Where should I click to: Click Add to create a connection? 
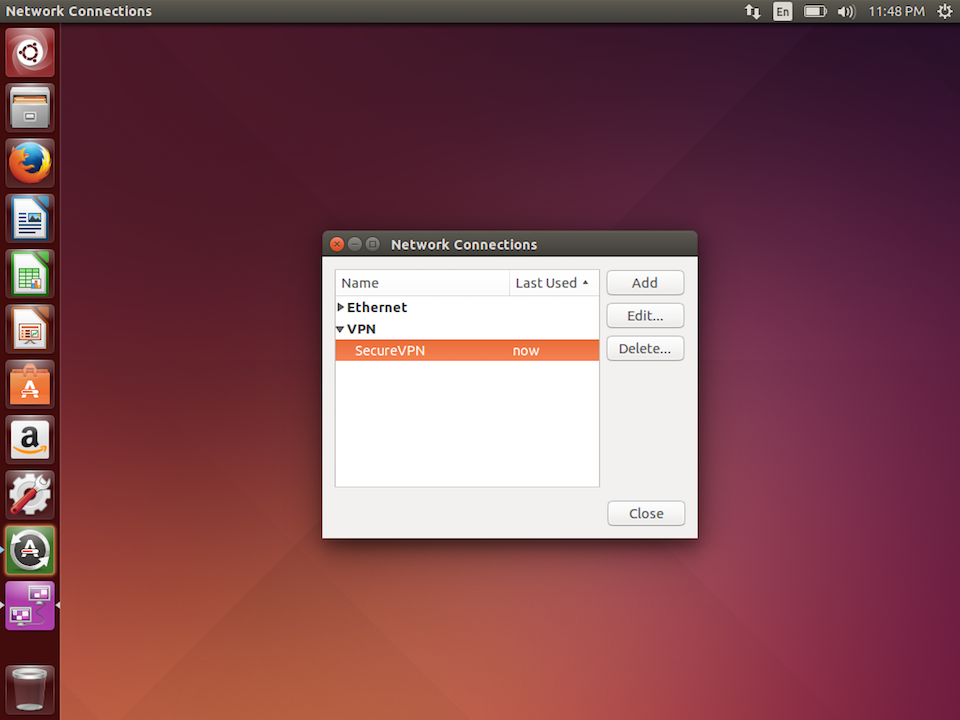(645, 283)
